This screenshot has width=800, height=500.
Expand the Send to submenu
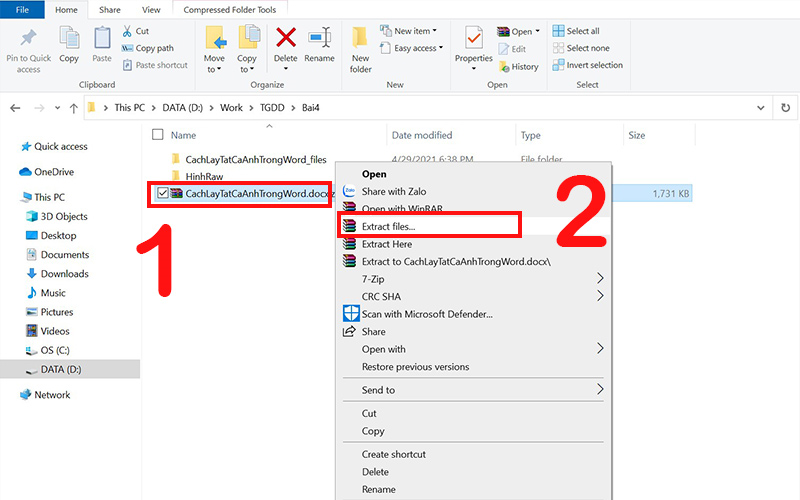(600, 390)
